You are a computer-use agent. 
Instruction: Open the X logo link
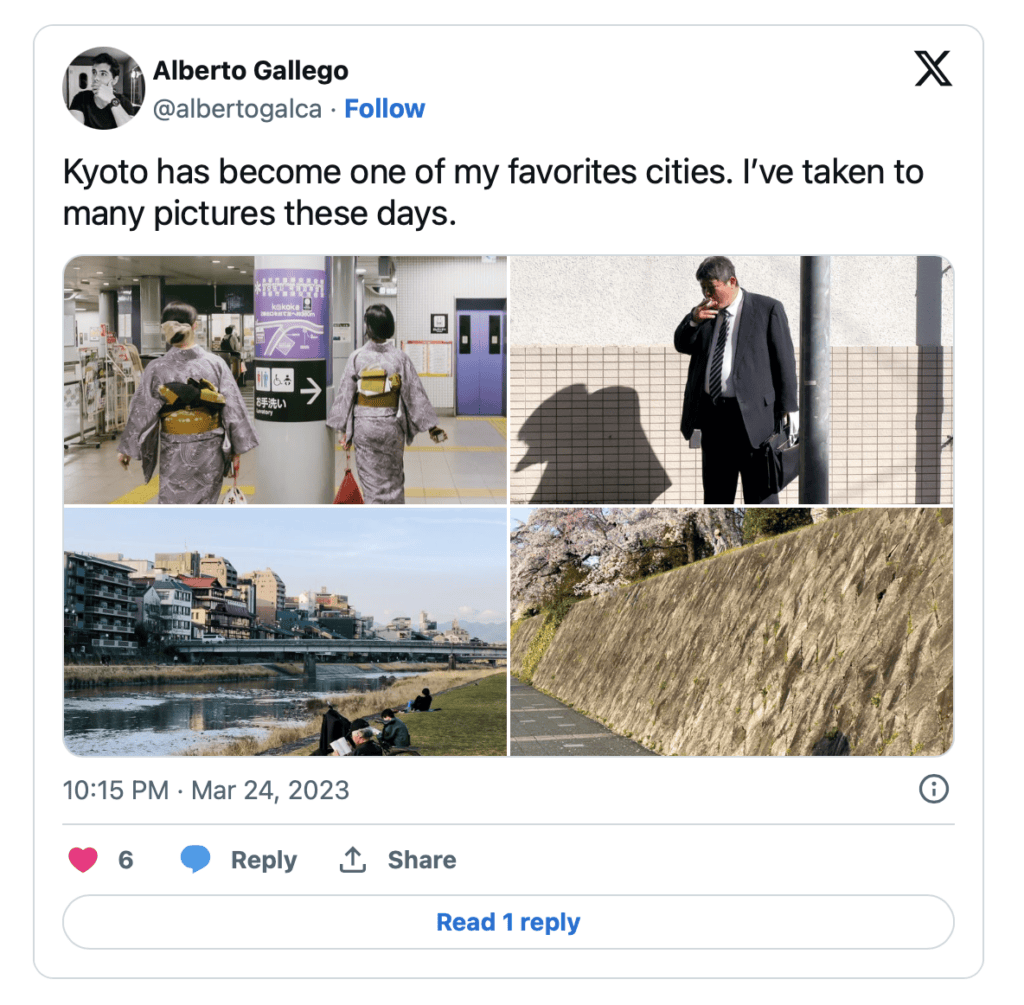(933, 69)
